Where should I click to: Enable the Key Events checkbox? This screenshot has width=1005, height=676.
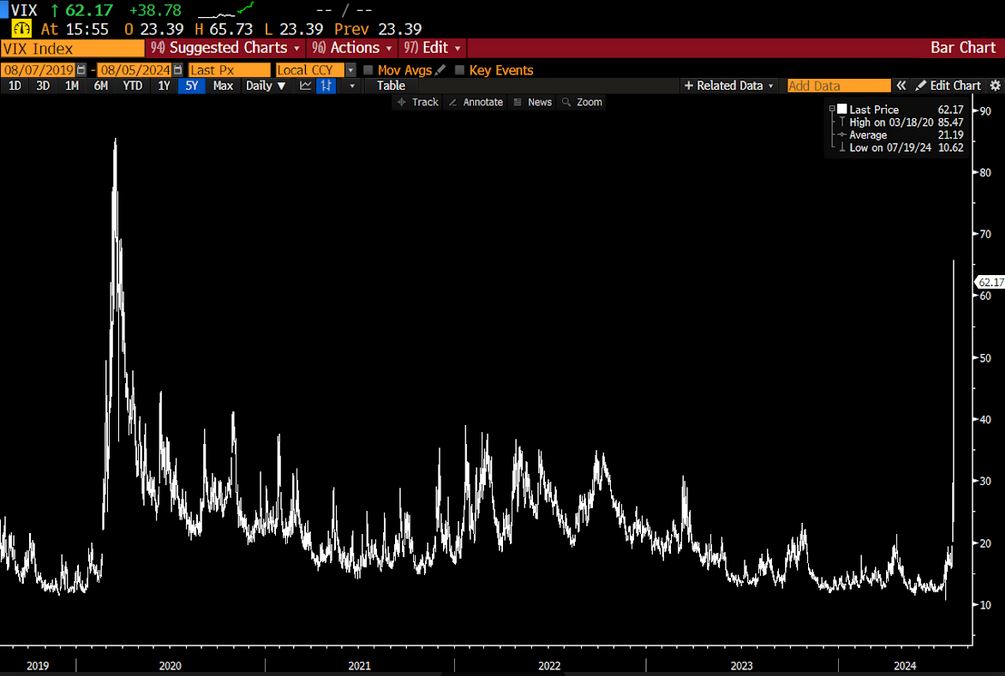(x=460, y=70)
